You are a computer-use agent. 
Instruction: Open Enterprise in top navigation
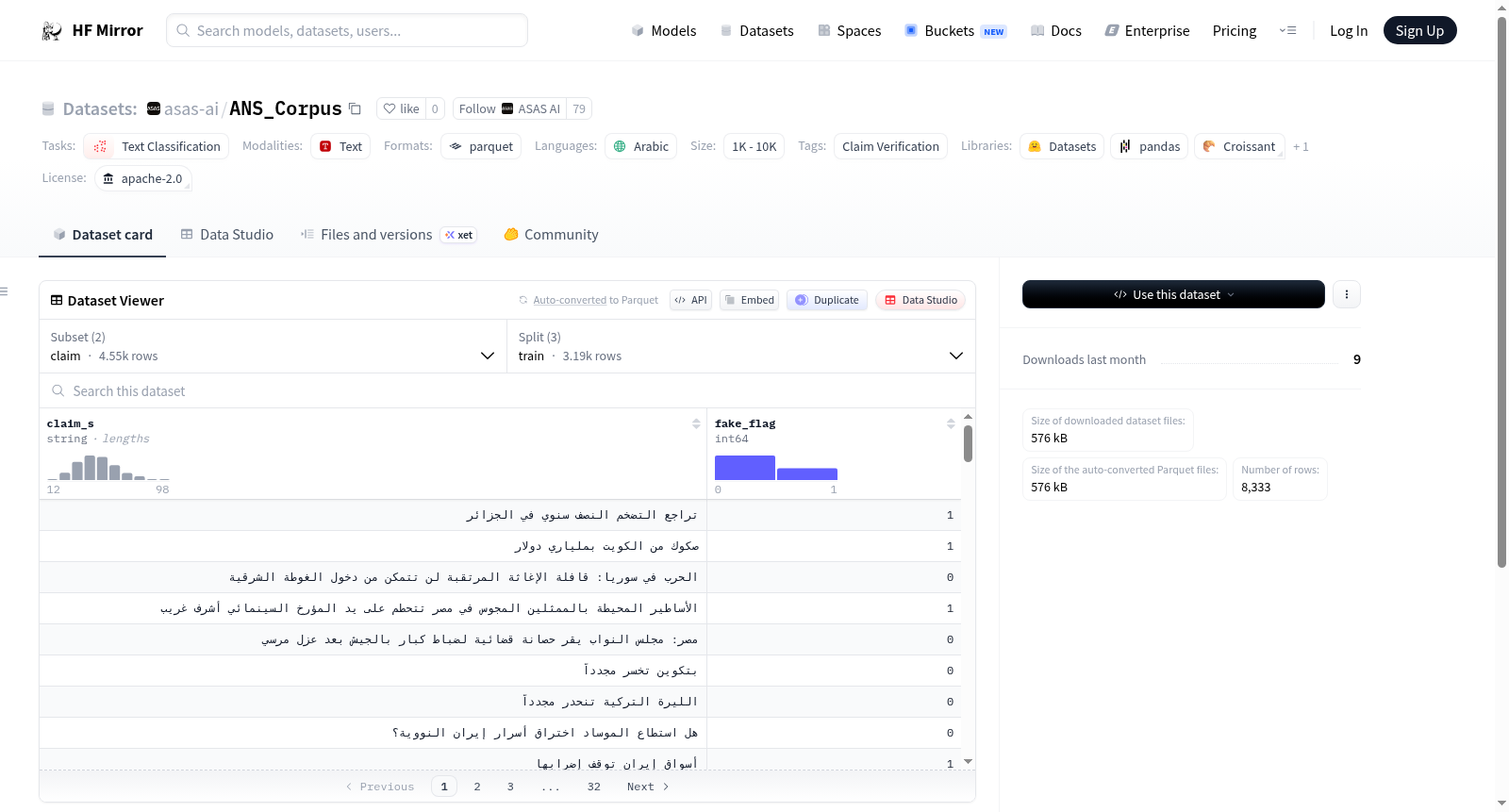1147,30
